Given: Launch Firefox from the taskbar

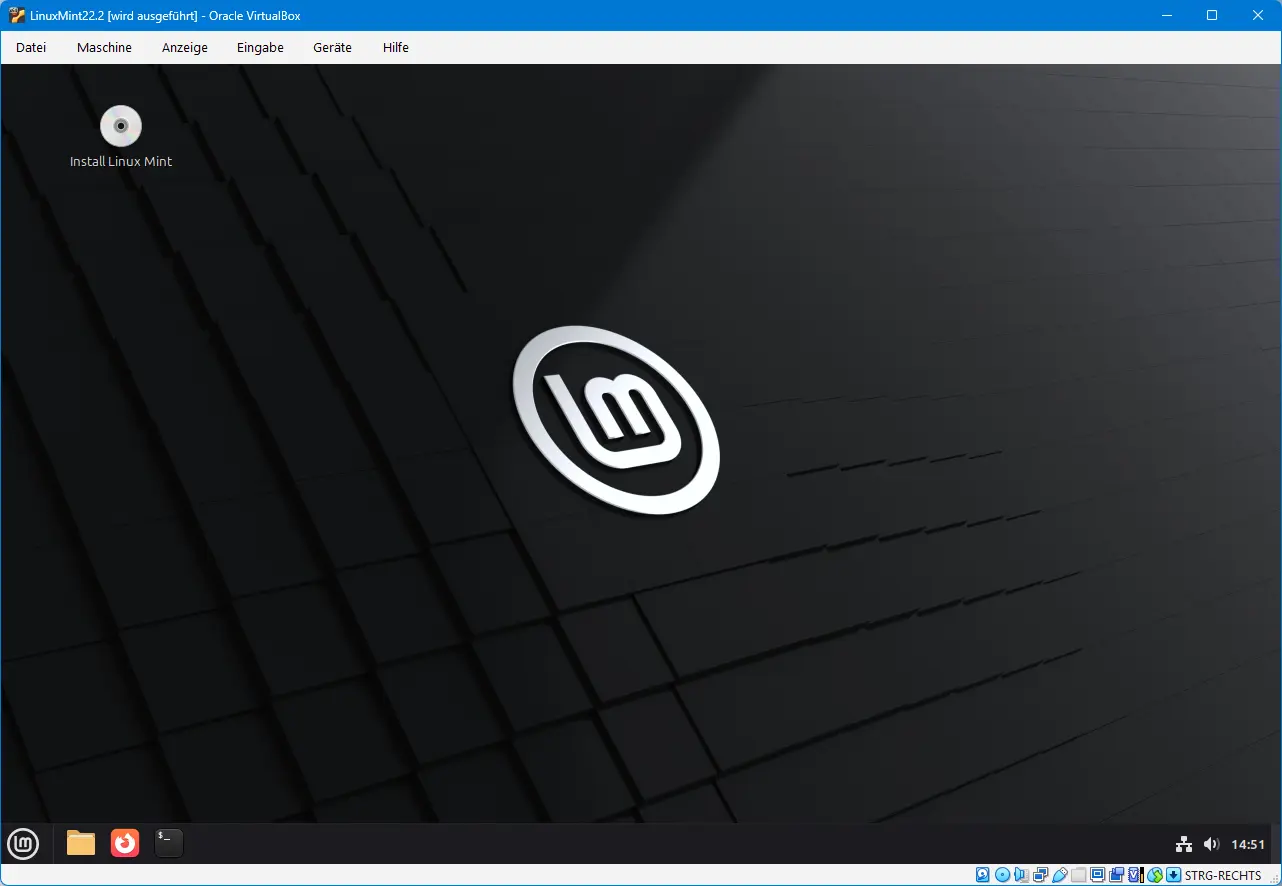Looking at the screenshot, I should (124, 843).
